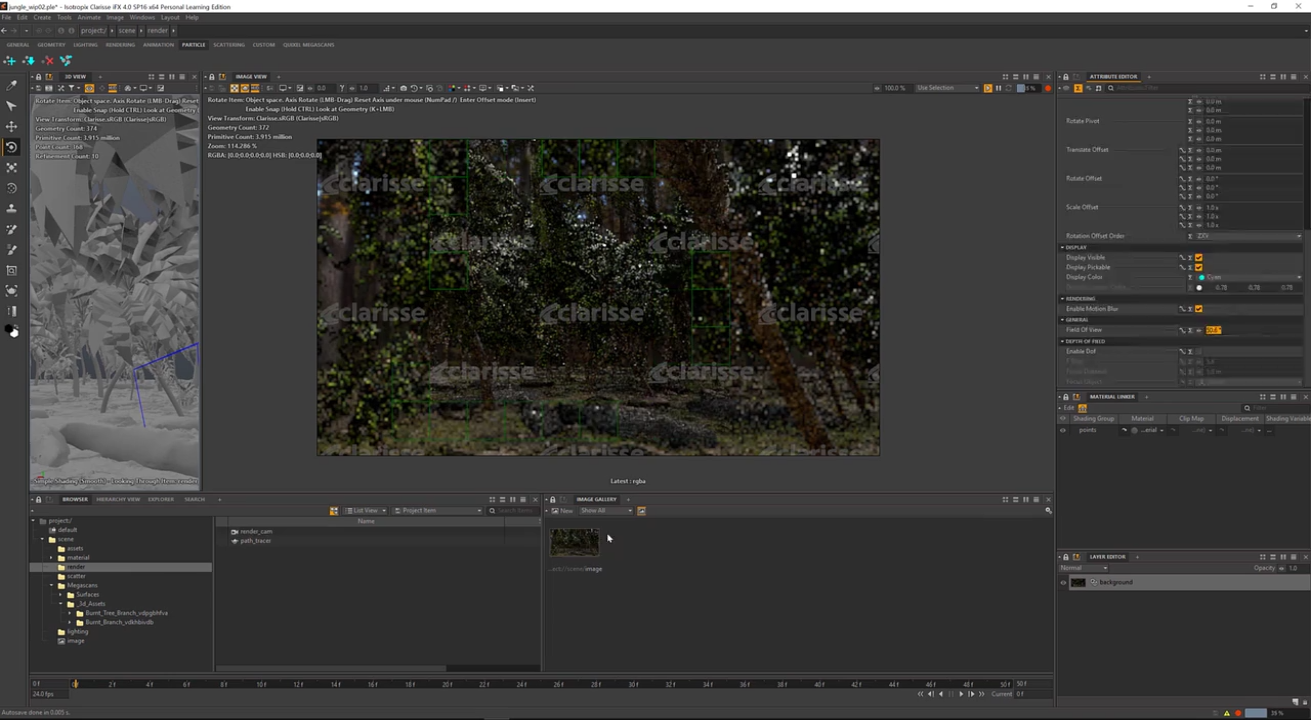1311x720 pixels.
Task: Click the Image View snapshot camera icon
Action: coord(403,88)
